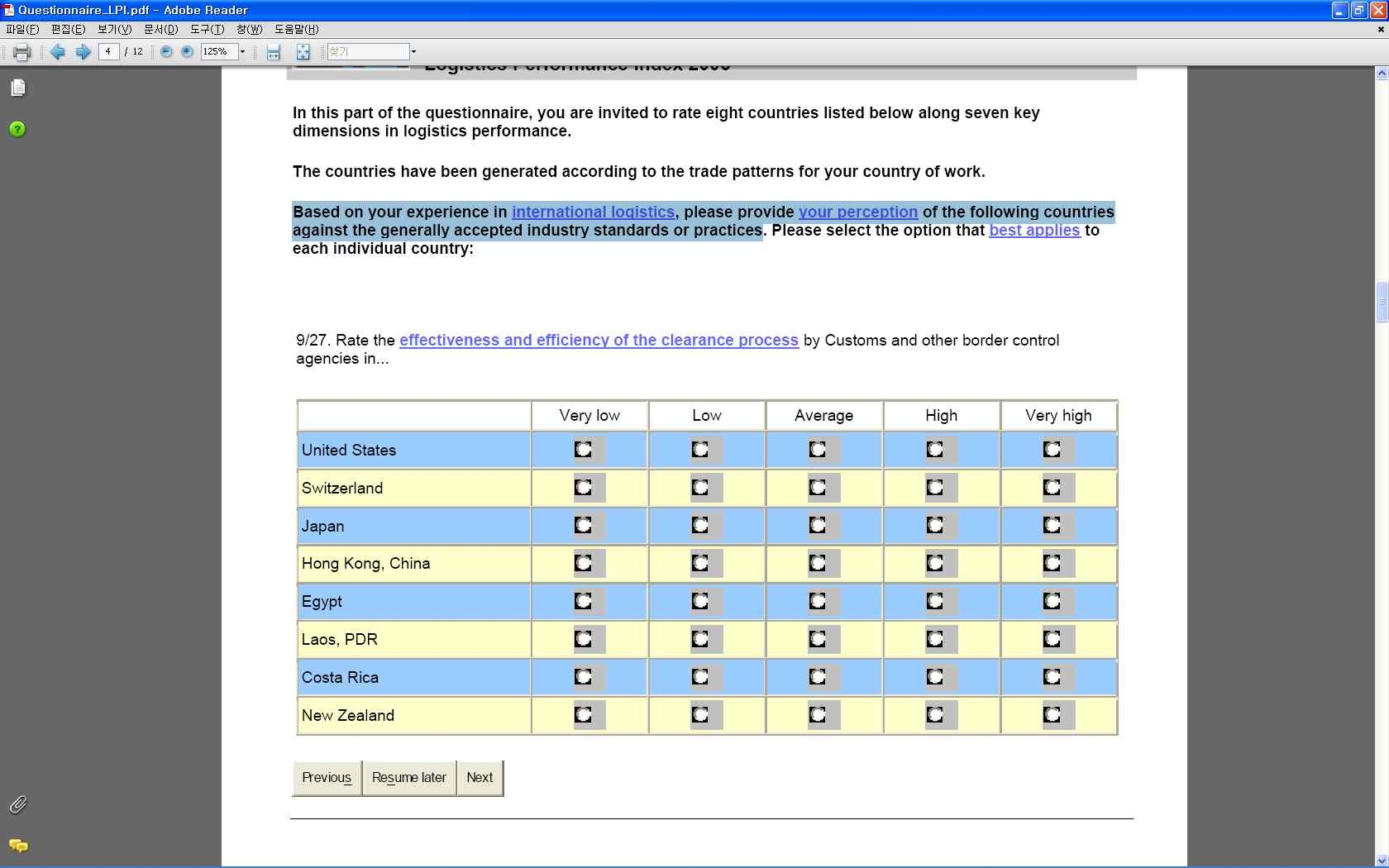1389x868 pixels.
Task: Click the Very low column header
Action: tap(589, 416)
